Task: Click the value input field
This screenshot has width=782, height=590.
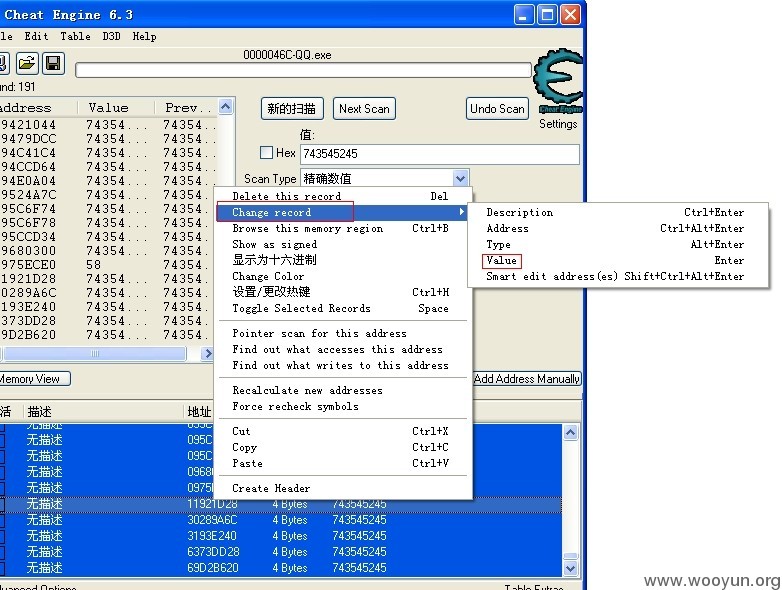Action: click(440, 154)
